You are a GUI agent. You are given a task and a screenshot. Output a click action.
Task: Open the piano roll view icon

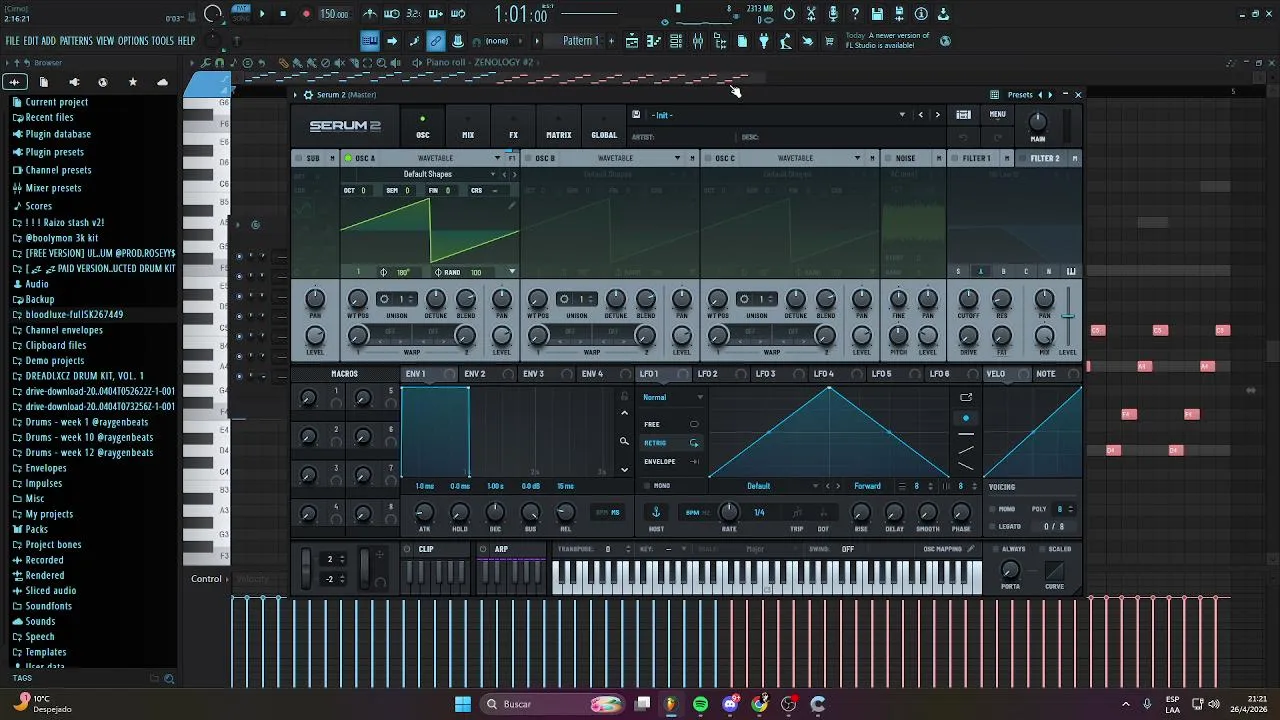point(654,41)
